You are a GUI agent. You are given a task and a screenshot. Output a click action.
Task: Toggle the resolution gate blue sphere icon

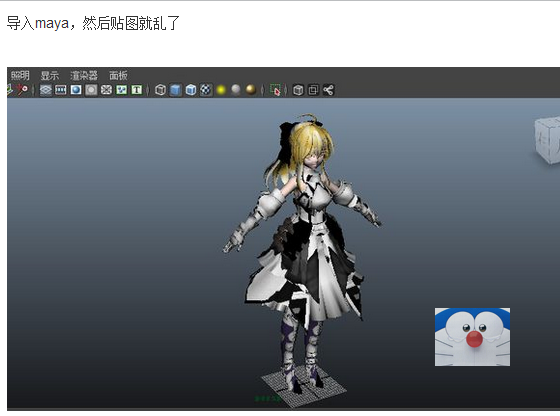76,90
